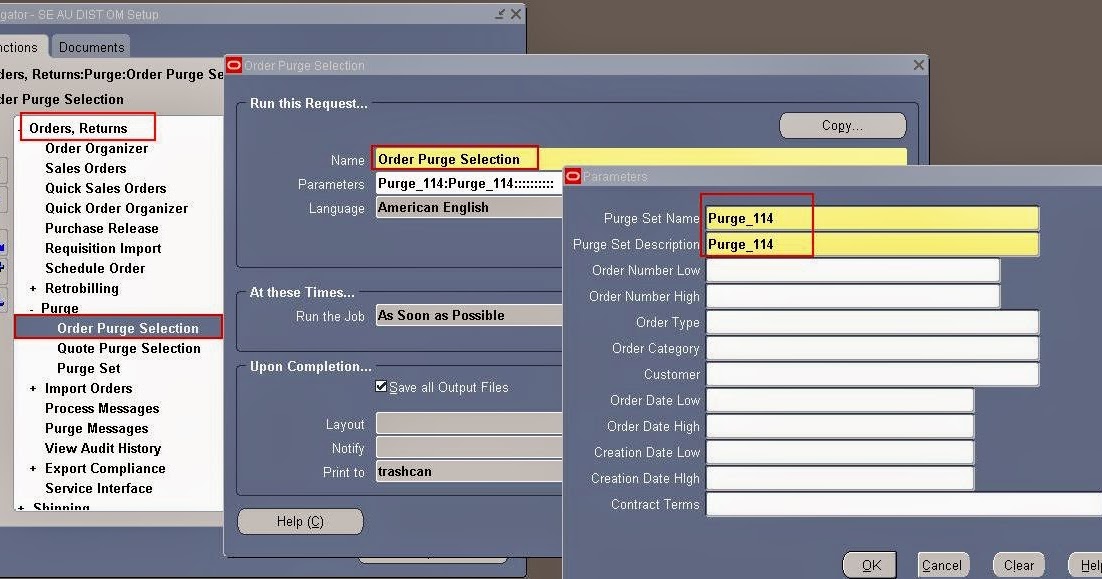The image size is (1102, 579).
Task: Open the Order Organizer
Action: [x=99, y=148]
